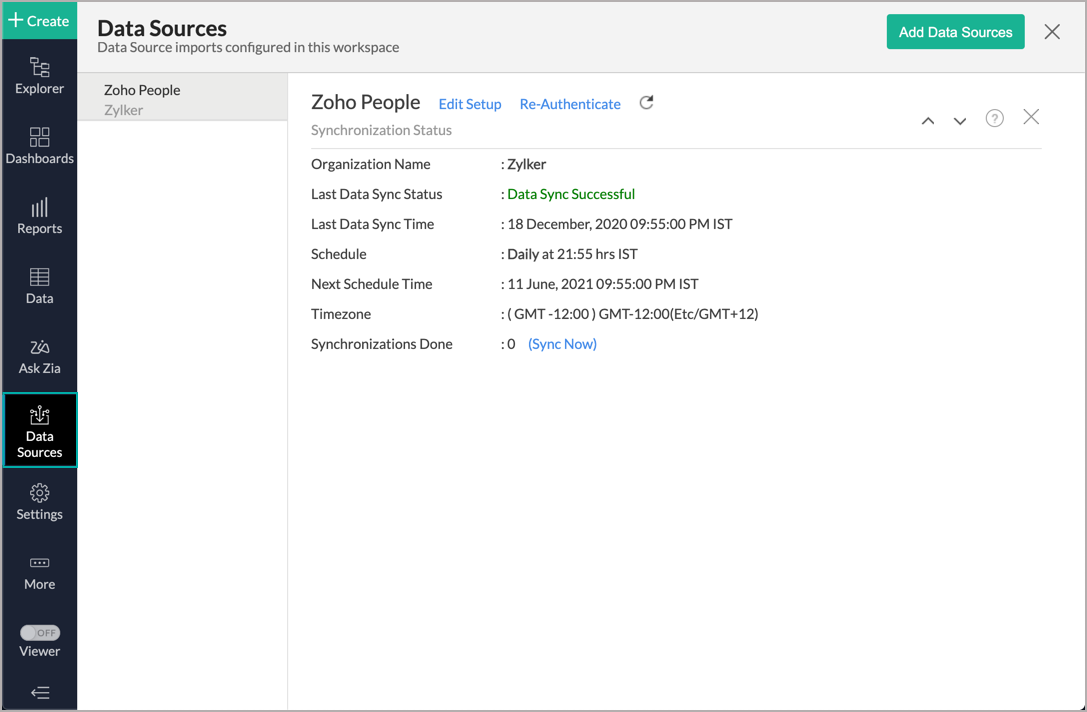The width and height of the screenshot is (1087, 712).
Task: Collapse the left sidebar panel
Action: pyautogui.click(x=39, y=692)
